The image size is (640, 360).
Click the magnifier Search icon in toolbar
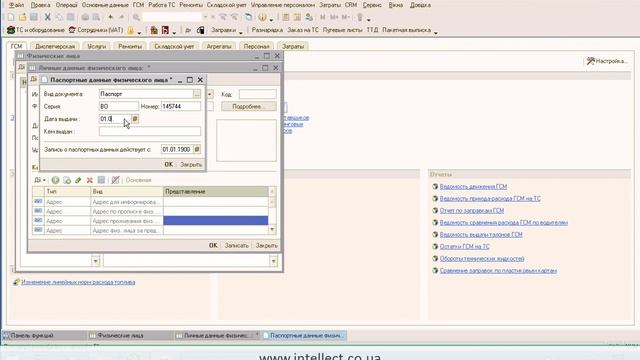tap(136, 17)
